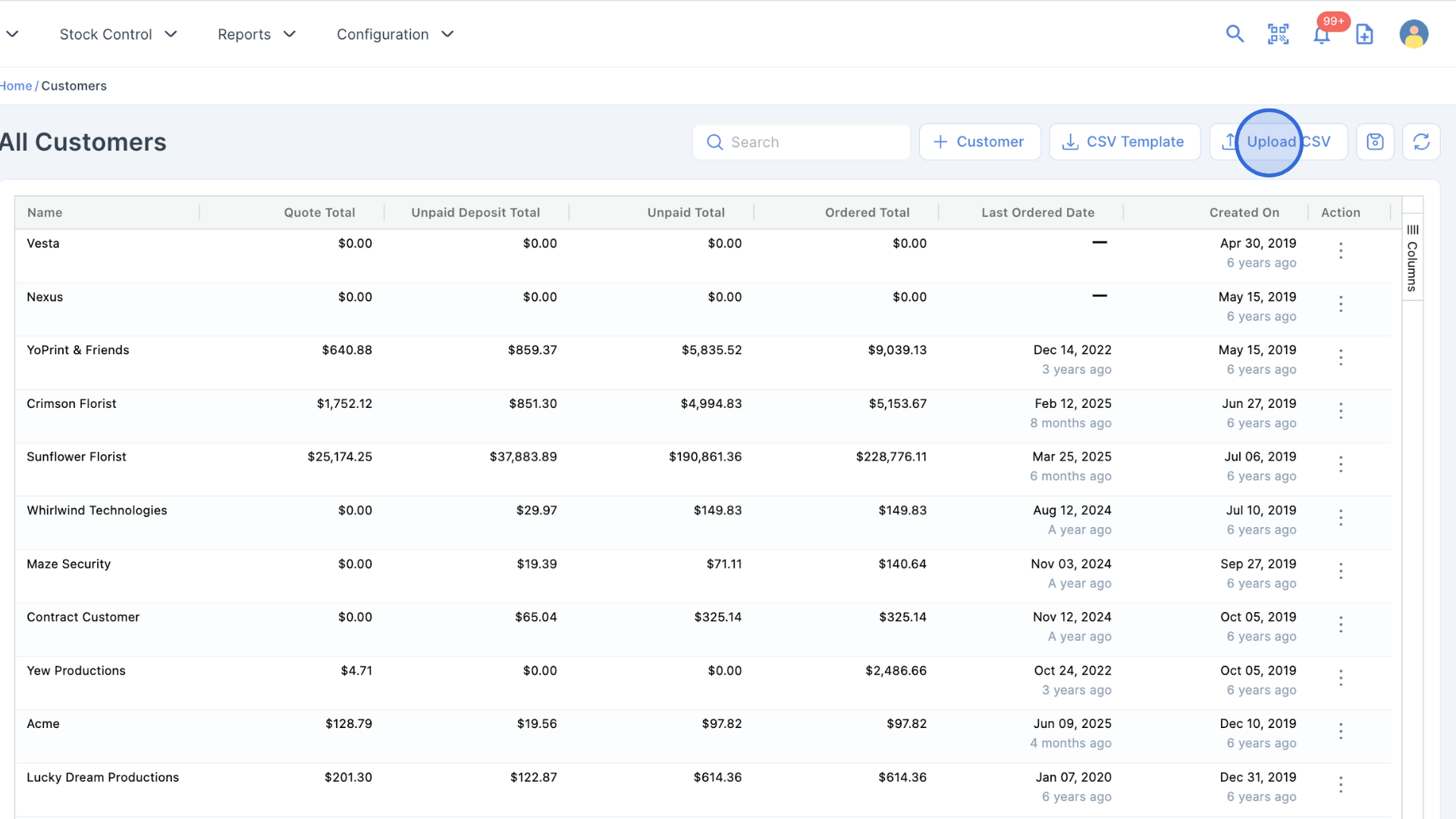This screenshot has width=1456, height=819.
Task: Go to Home breadcrumb link
Action: 16,86
